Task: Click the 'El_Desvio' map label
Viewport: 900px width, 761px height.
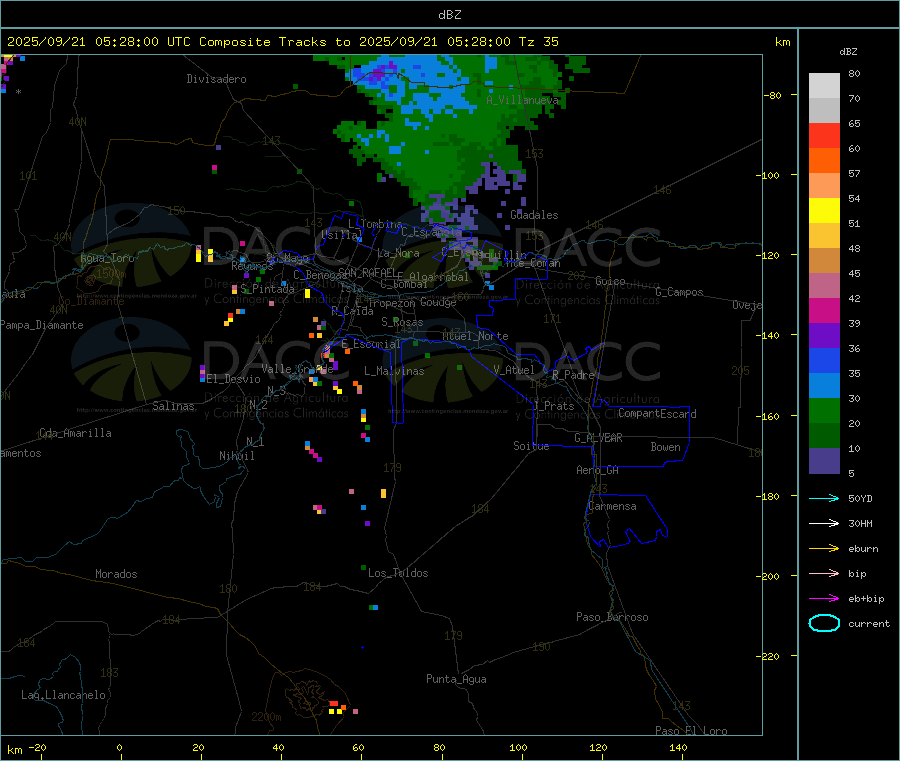Action: [234, 379]
